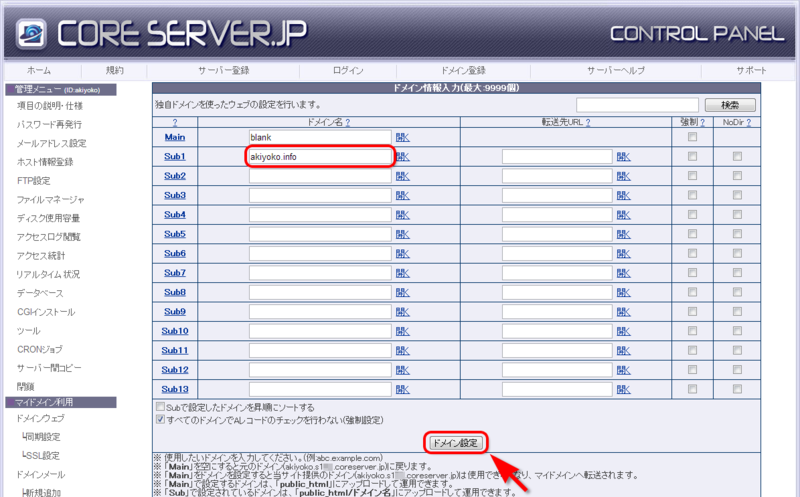This screenshot has height=497, width=800.
Task: Uncheck すべてのドメインでAレコードのチェックを行わない checkbox
Action: [x=160, y=419]
